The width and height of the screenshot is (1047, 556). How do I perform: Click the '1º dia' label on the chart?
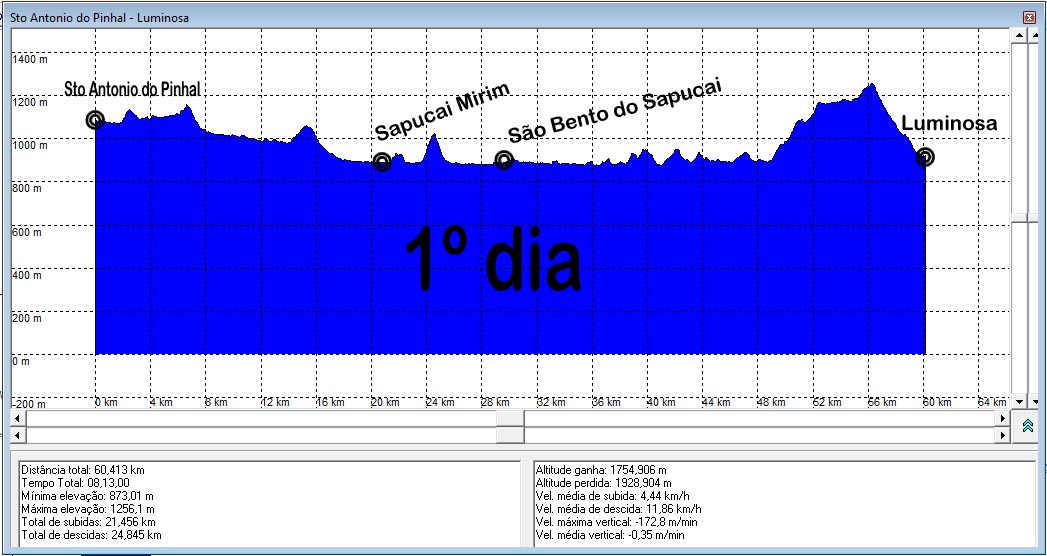click(x=493, y=260)
